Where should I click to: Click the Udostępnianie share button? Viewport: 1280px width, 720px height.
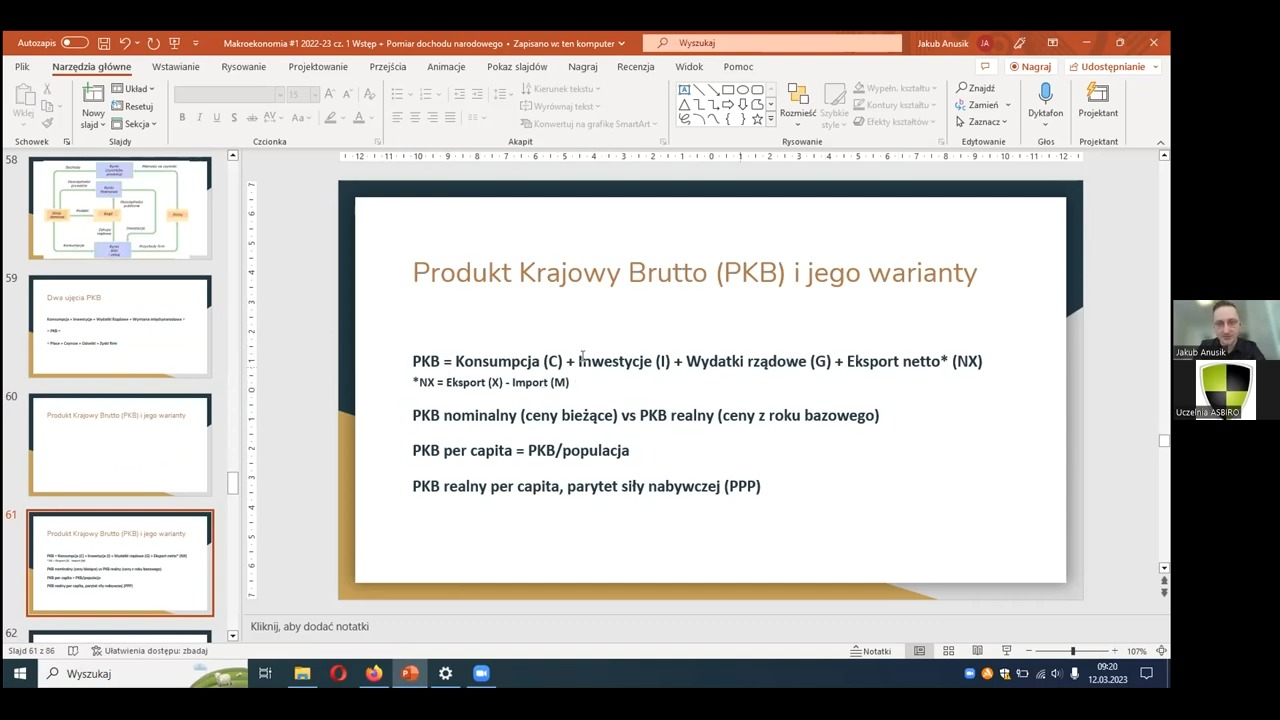pos(1112,67)
